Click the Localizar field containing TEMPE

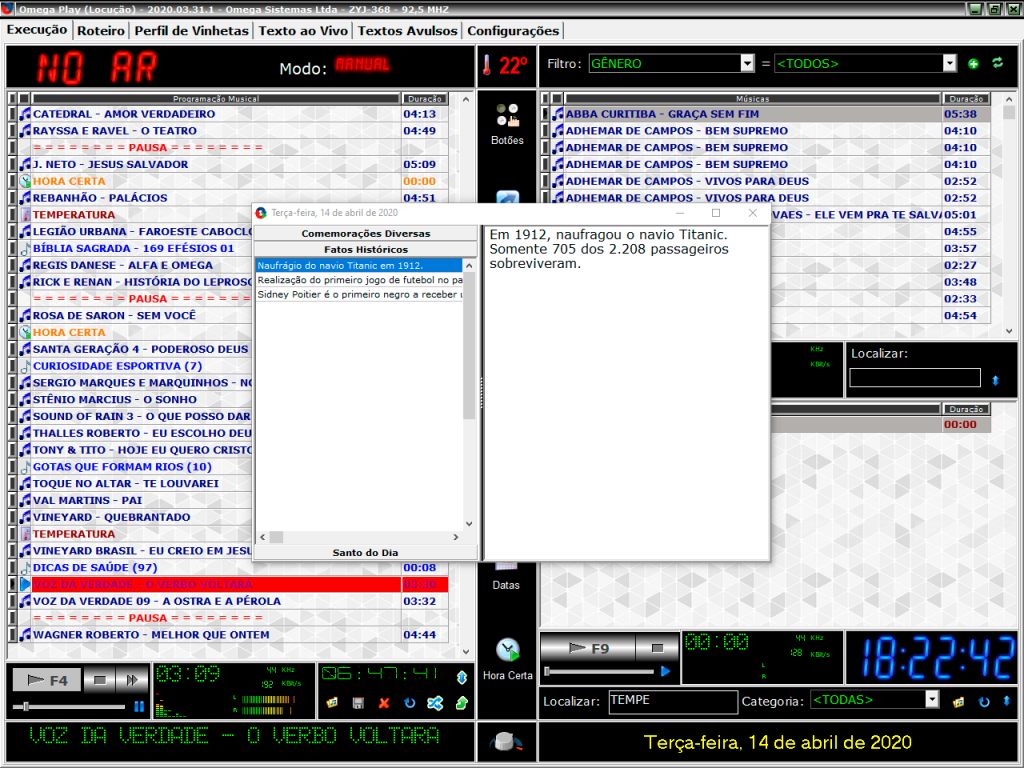673,701
